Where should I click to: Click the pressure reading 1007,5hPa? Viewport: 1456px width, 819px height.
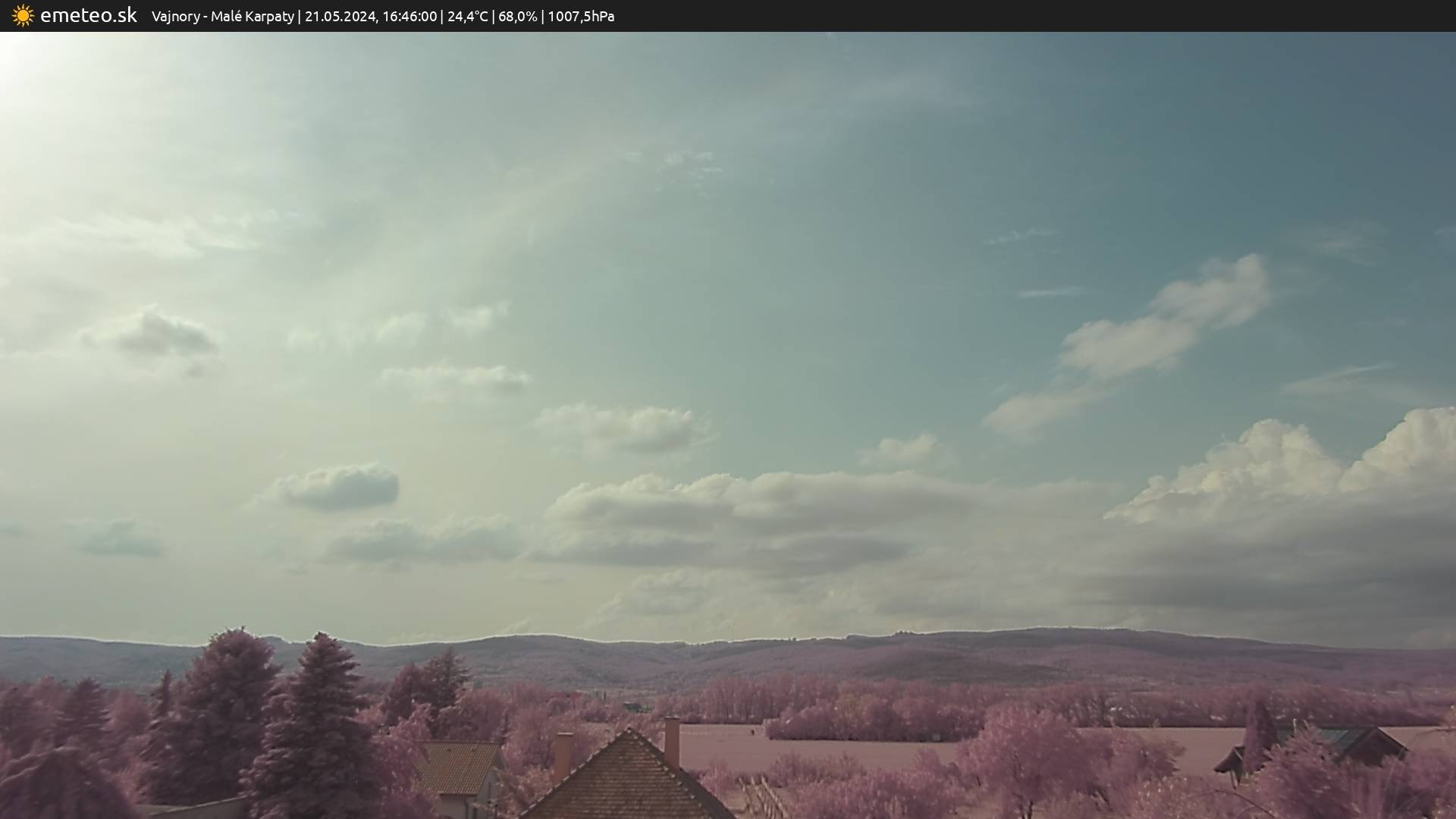(581, 16)
